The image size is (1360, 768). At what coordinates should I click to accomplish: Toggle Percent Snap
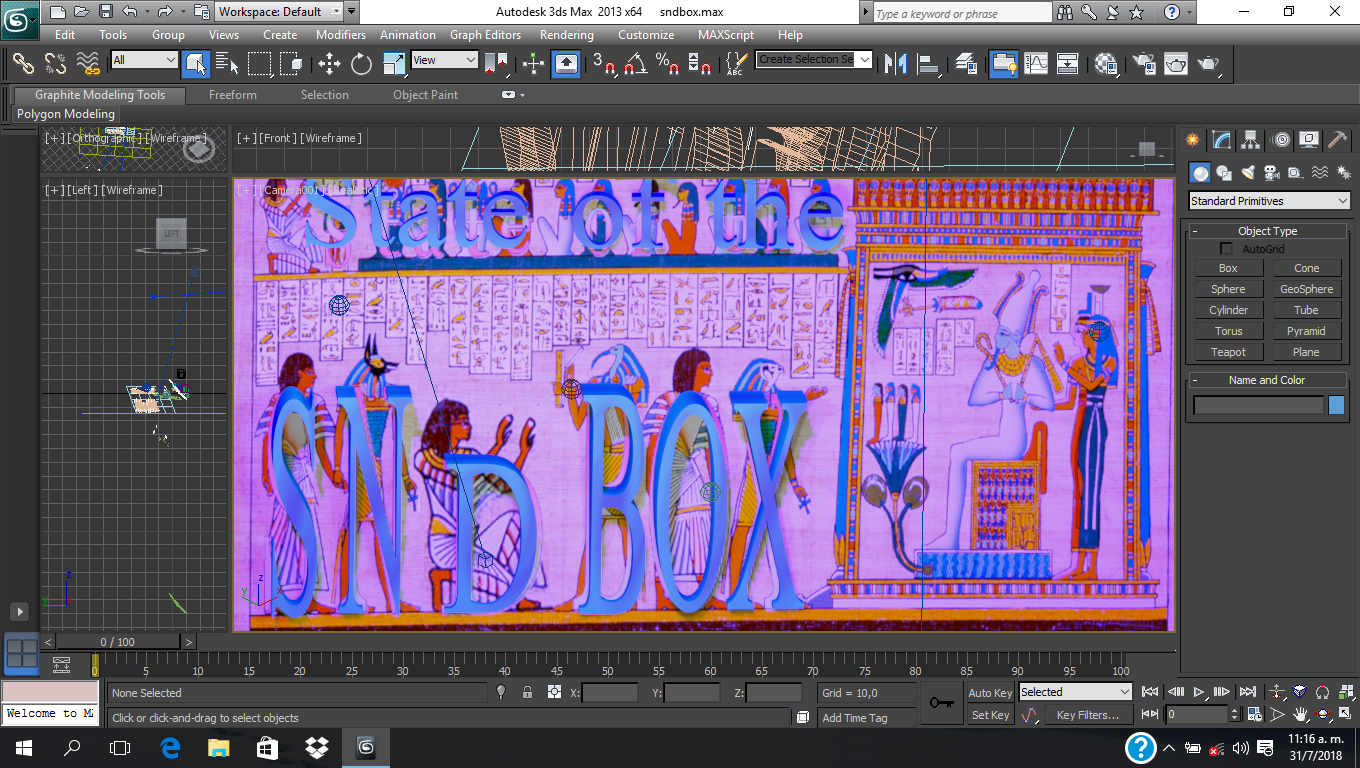click(667, 63)
